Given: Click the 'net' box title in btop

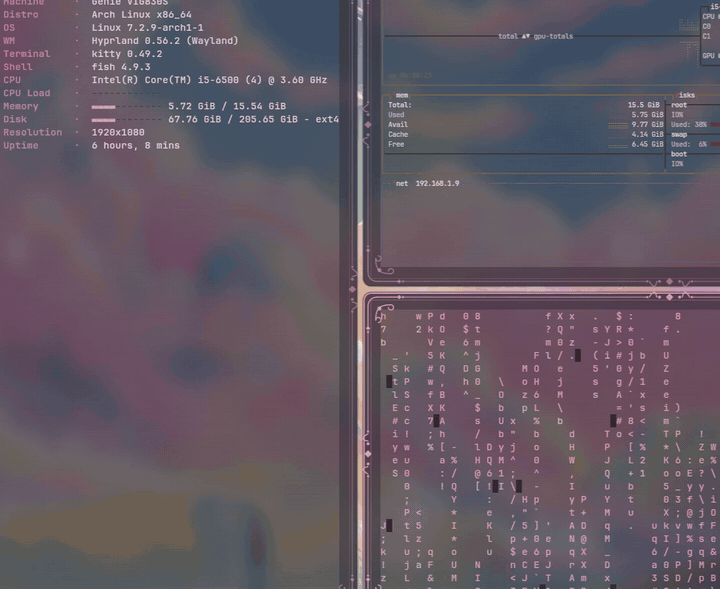Looking at the screenshot, I should click(x=402, y=183).
